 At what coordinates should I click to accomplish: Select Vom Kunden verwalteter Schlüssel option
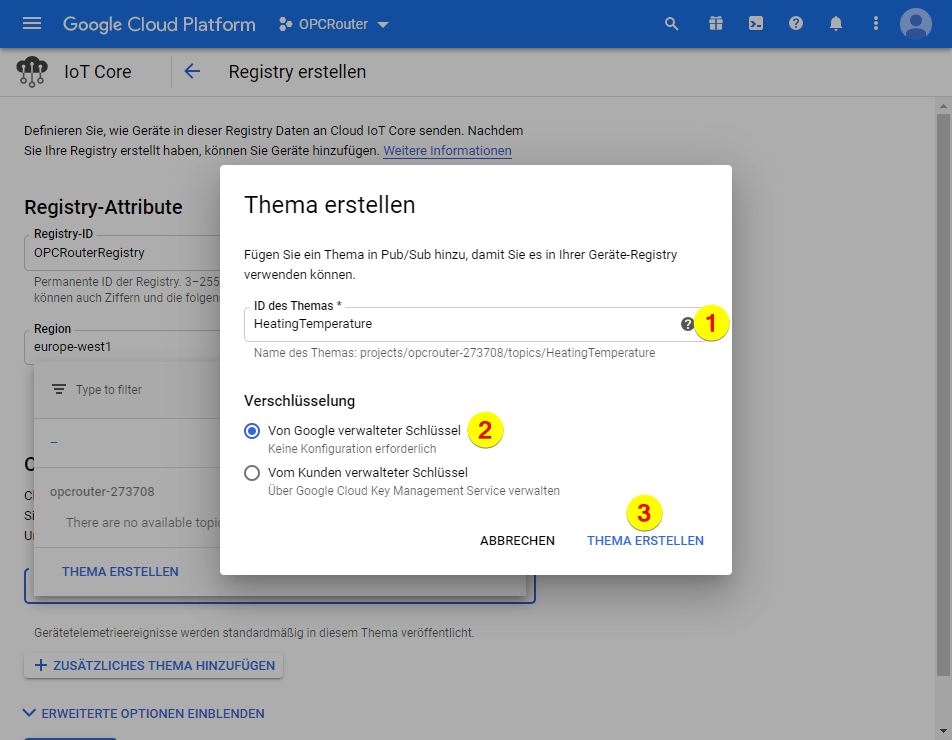[x=252, y=473]
